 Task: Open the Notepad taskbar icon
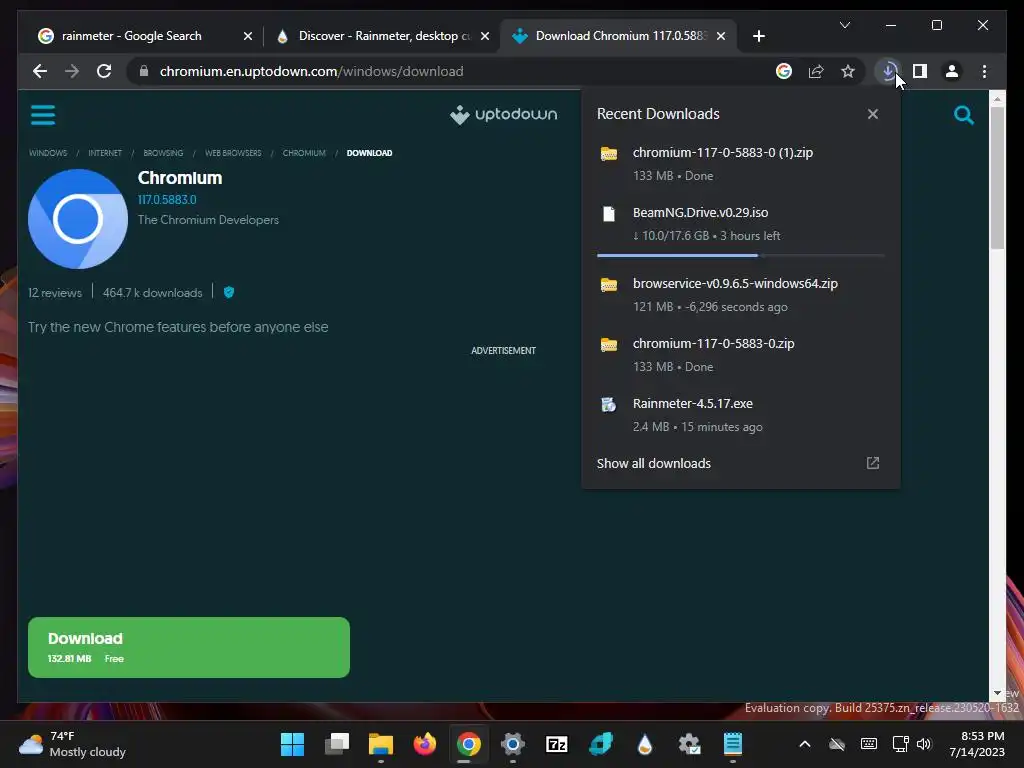tap(733, 744)
